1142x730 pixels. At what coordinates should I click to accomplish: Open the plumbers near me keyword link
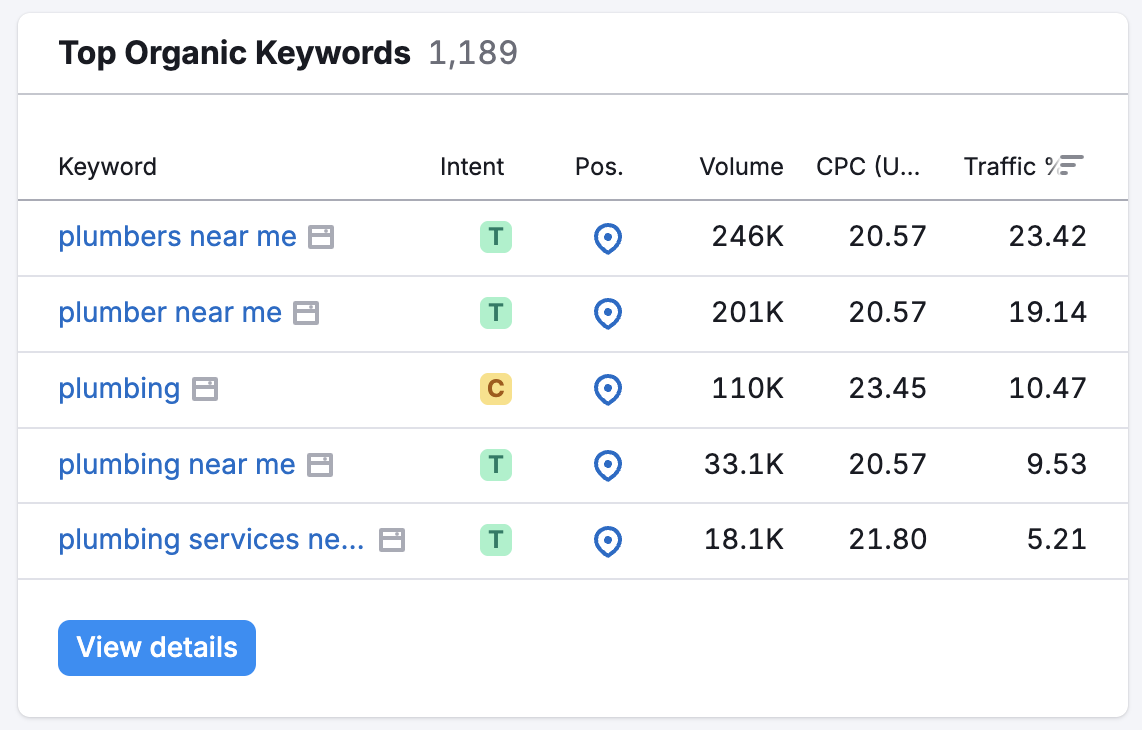[178, 237]
